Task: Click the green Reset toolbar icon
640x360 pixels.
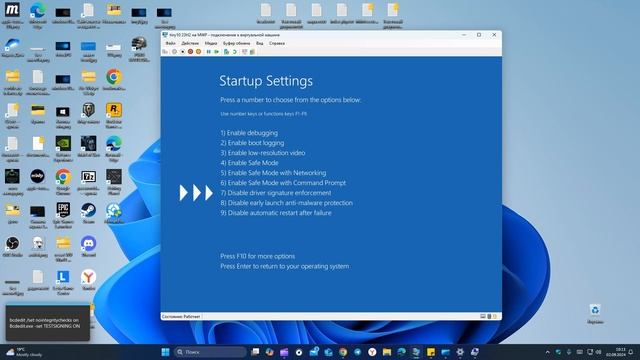Action: click(217, 52)
